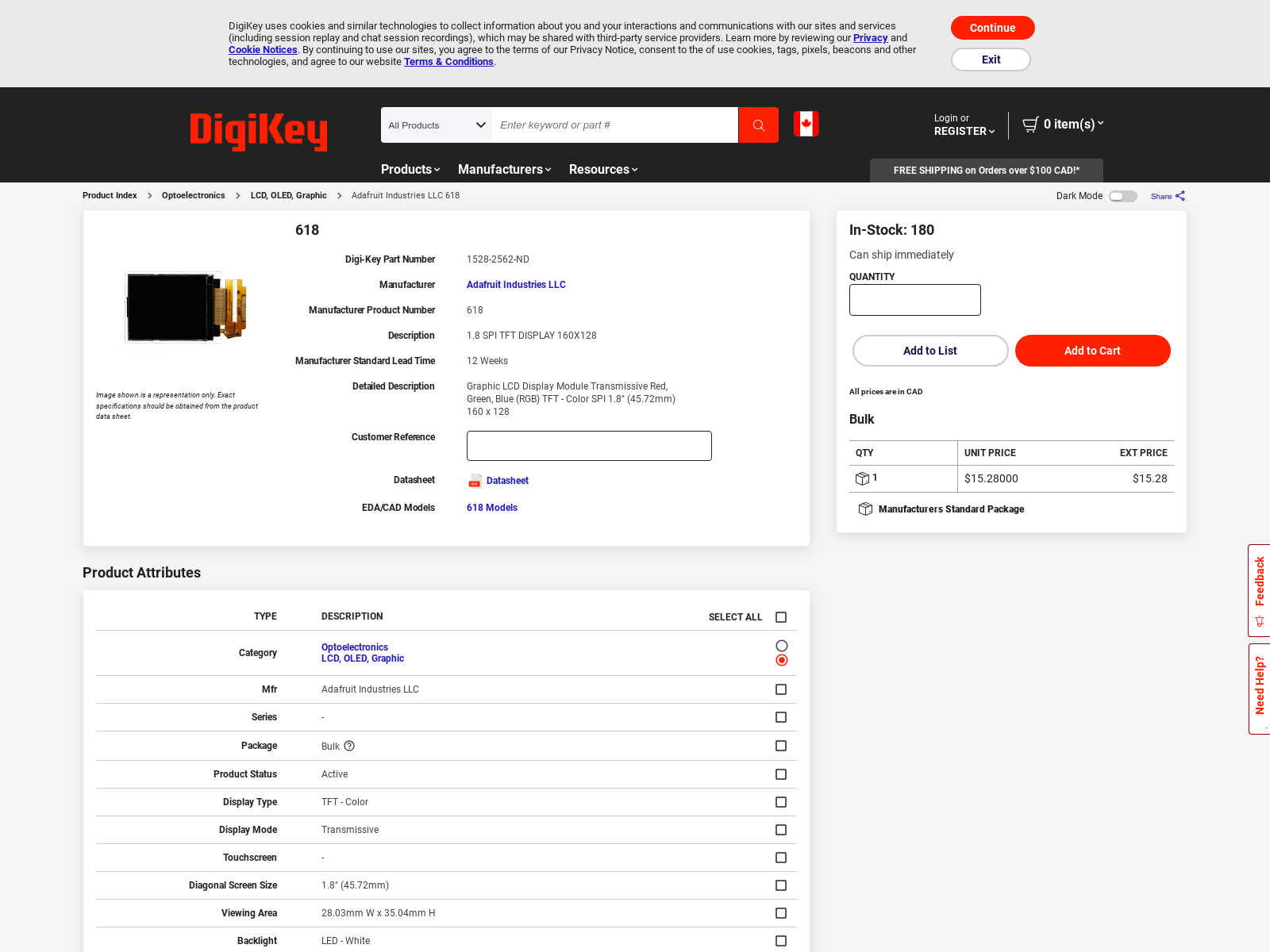The image size is (1270, 952).
Task: Open the Adafruit Industries LLC manufacturer link
Action: pos(516,285)
